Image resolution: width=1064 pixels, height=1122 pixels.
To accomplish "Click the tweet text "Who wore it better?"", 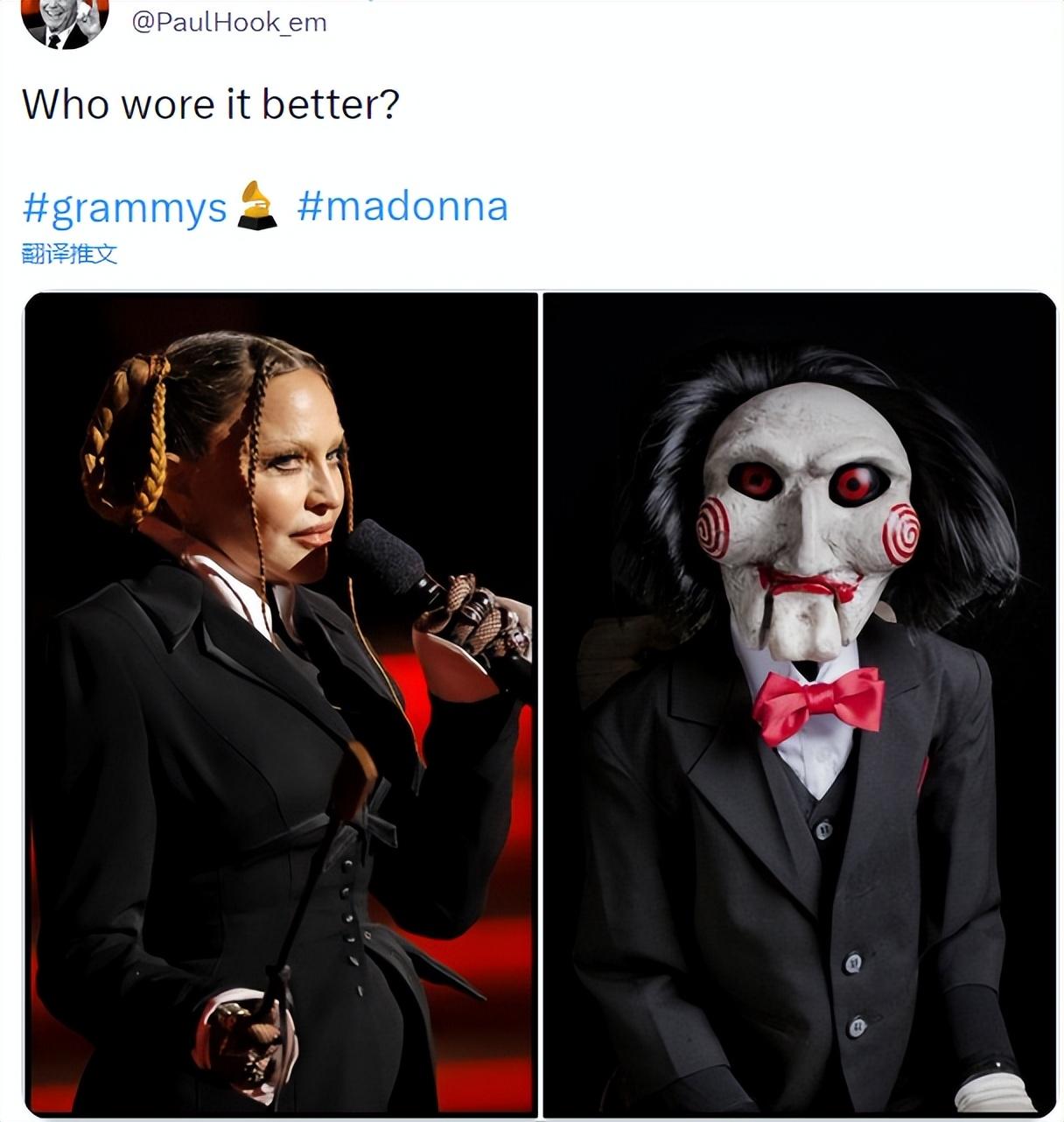I will (x=210, y=104).
